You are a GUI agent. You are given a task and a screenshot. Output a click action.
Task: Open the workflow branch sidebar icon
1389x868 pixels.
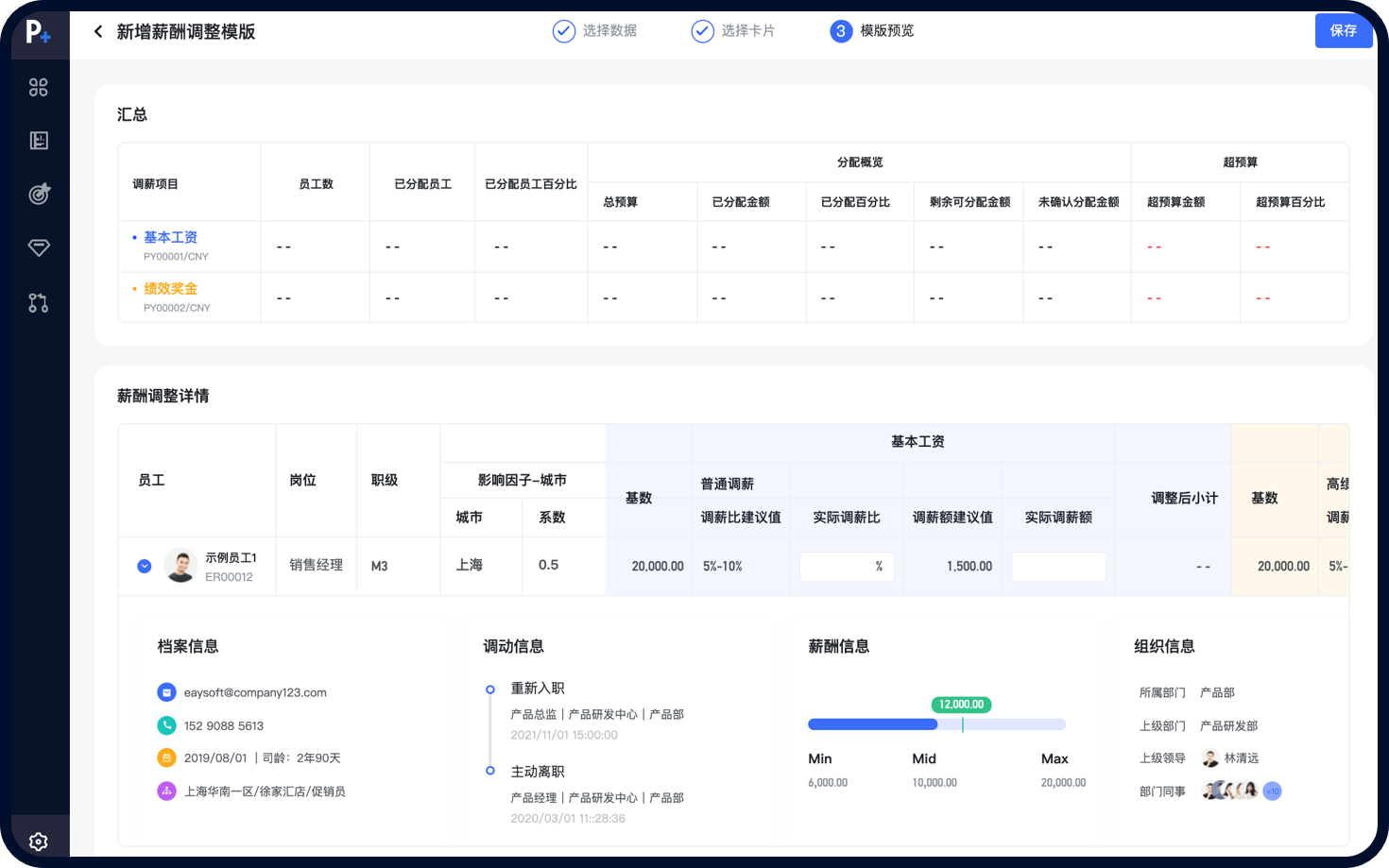[39, 303]
